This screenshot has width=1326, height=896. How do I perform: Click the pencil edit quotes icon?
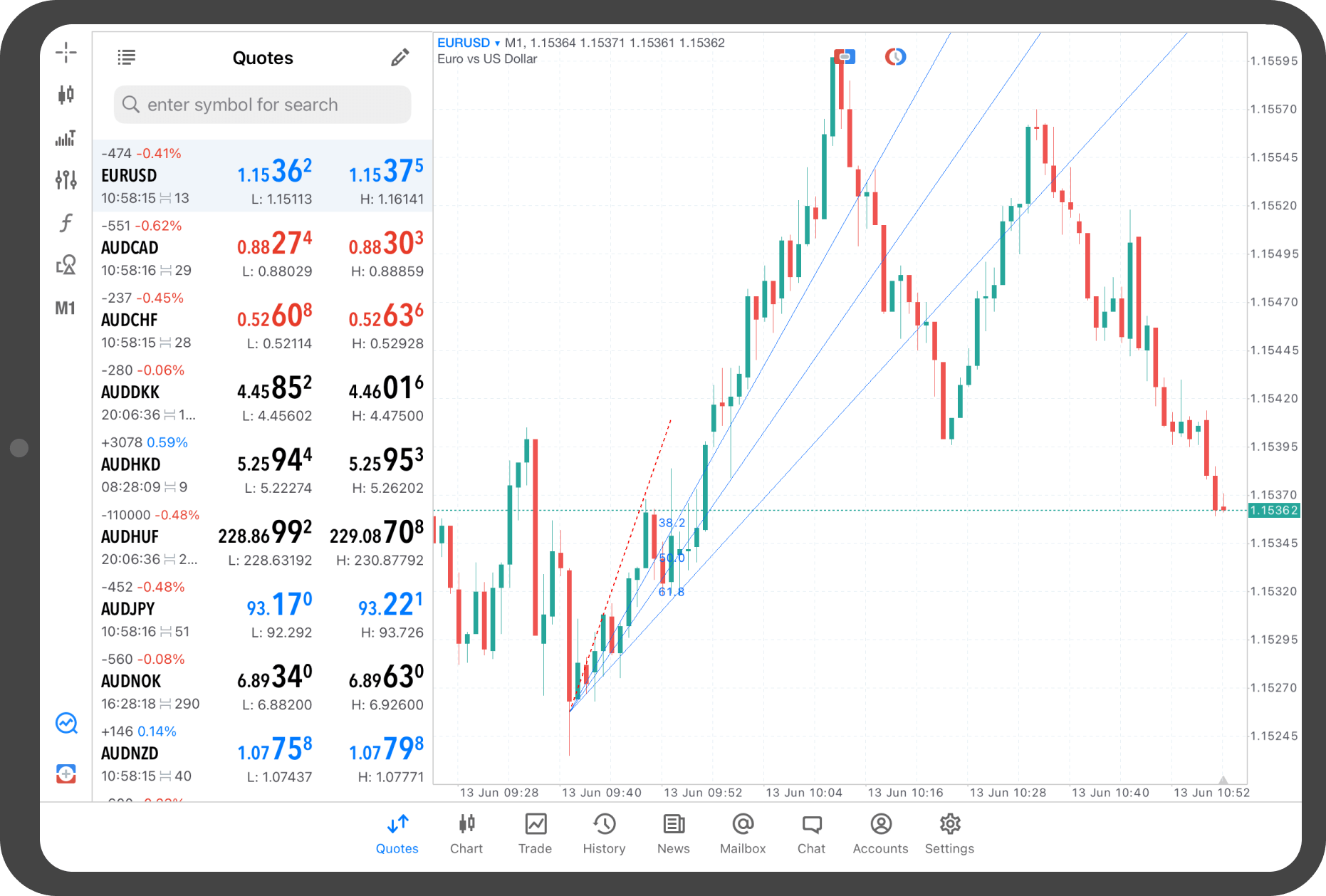point(400,58)
